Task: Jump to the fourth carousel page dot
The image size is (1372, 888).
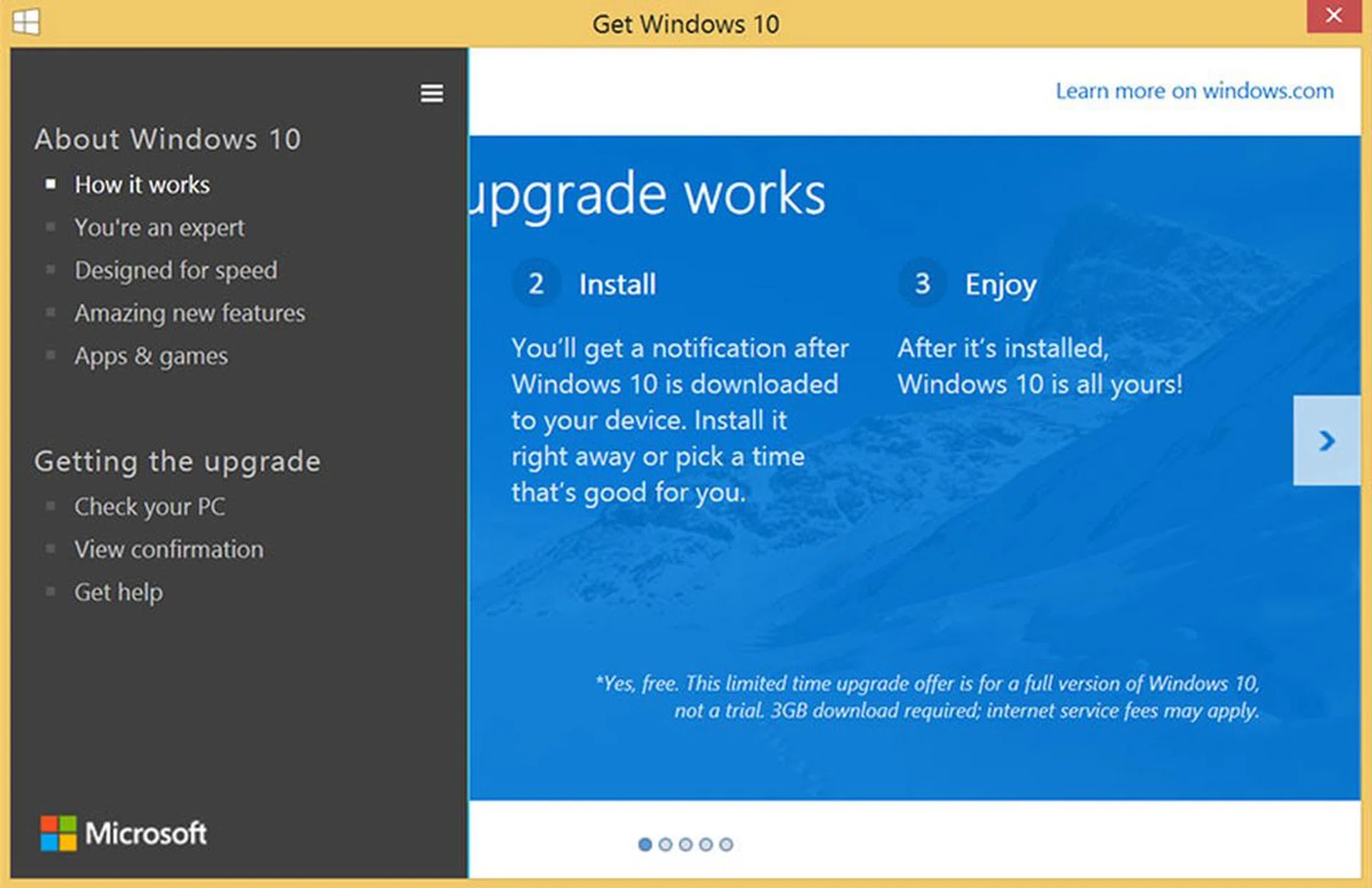Action: (x=706, y=844)
